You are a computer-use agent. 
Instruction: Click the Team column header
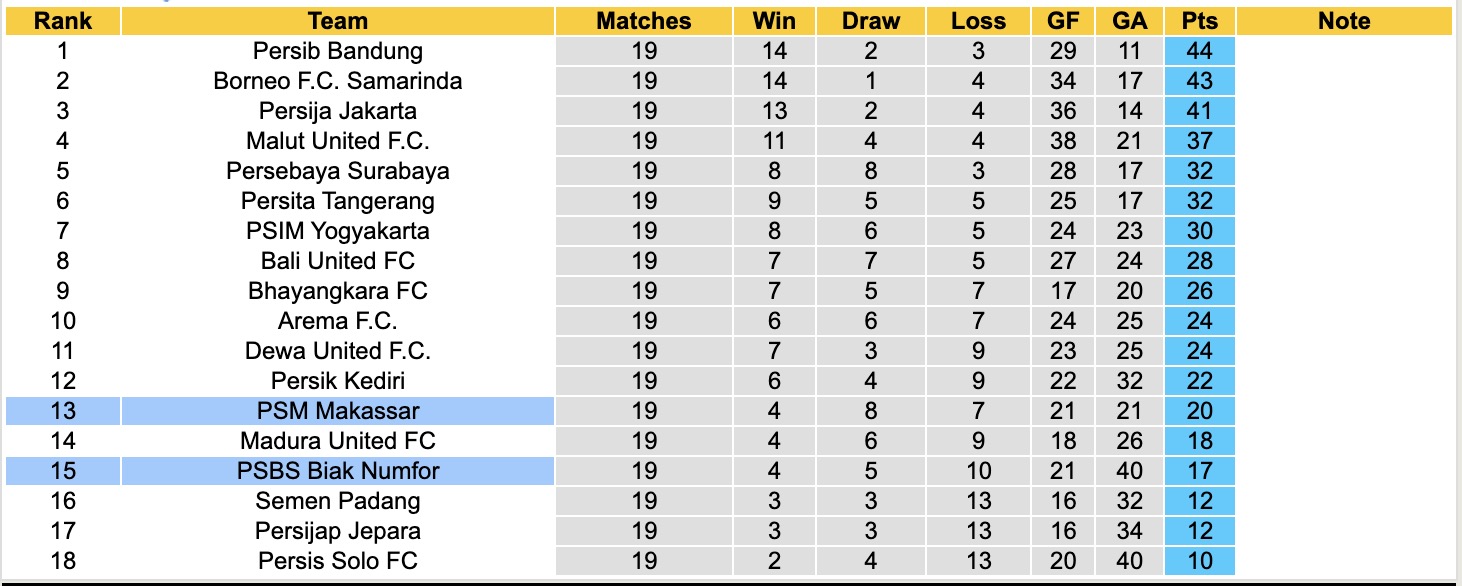coord(338,21)
